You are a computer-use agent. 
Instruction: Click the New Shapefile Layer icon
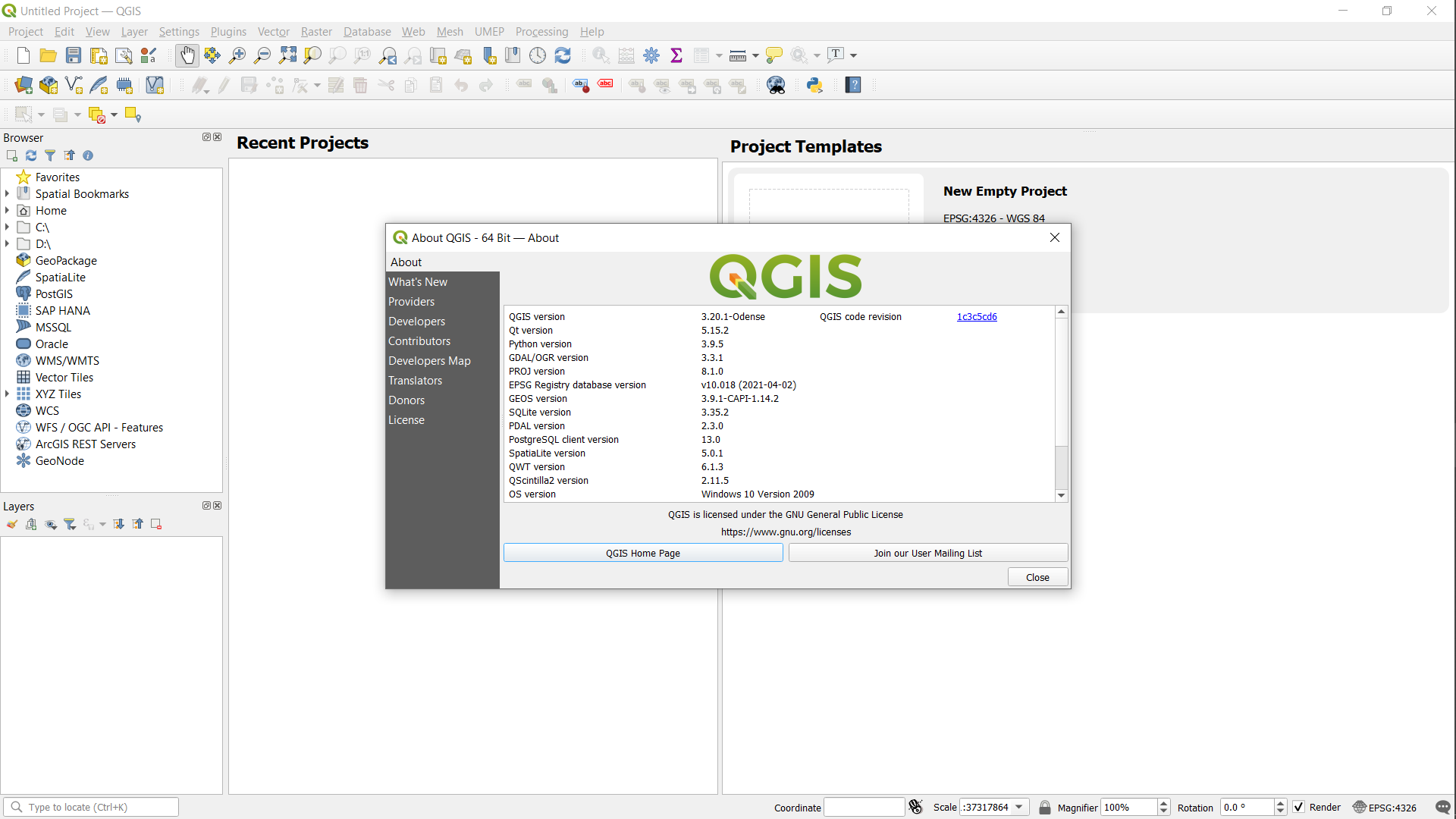click(x=74, y=85)
